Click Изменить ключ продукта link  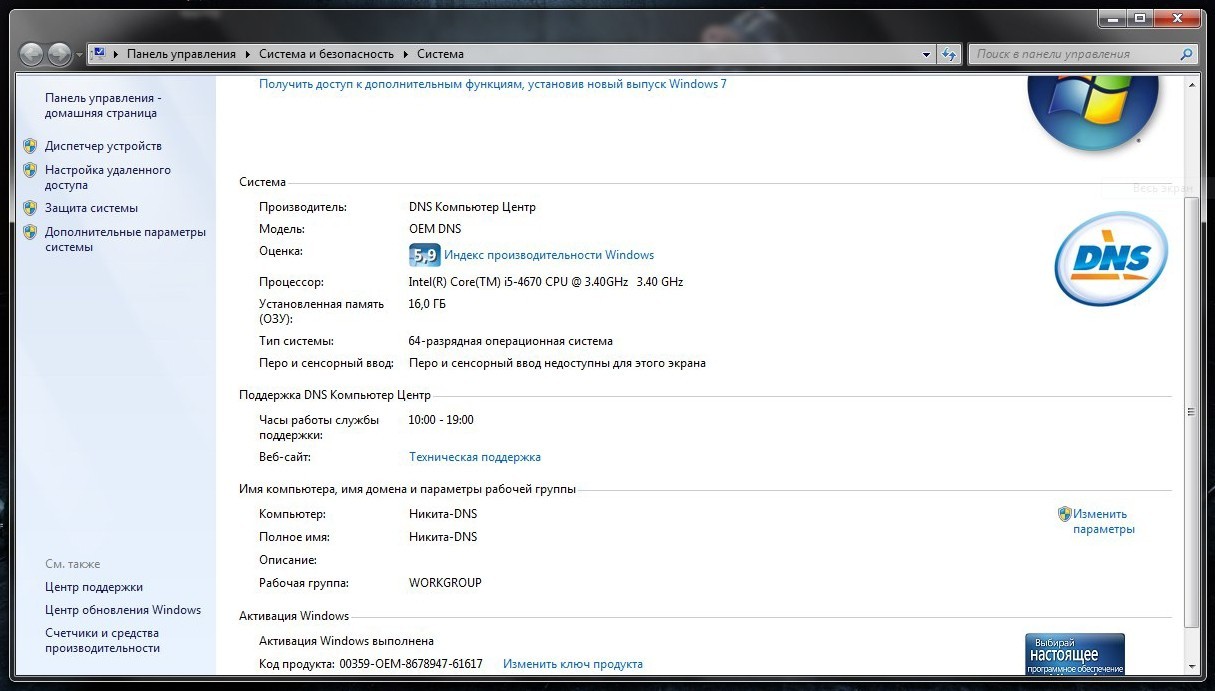573,664
